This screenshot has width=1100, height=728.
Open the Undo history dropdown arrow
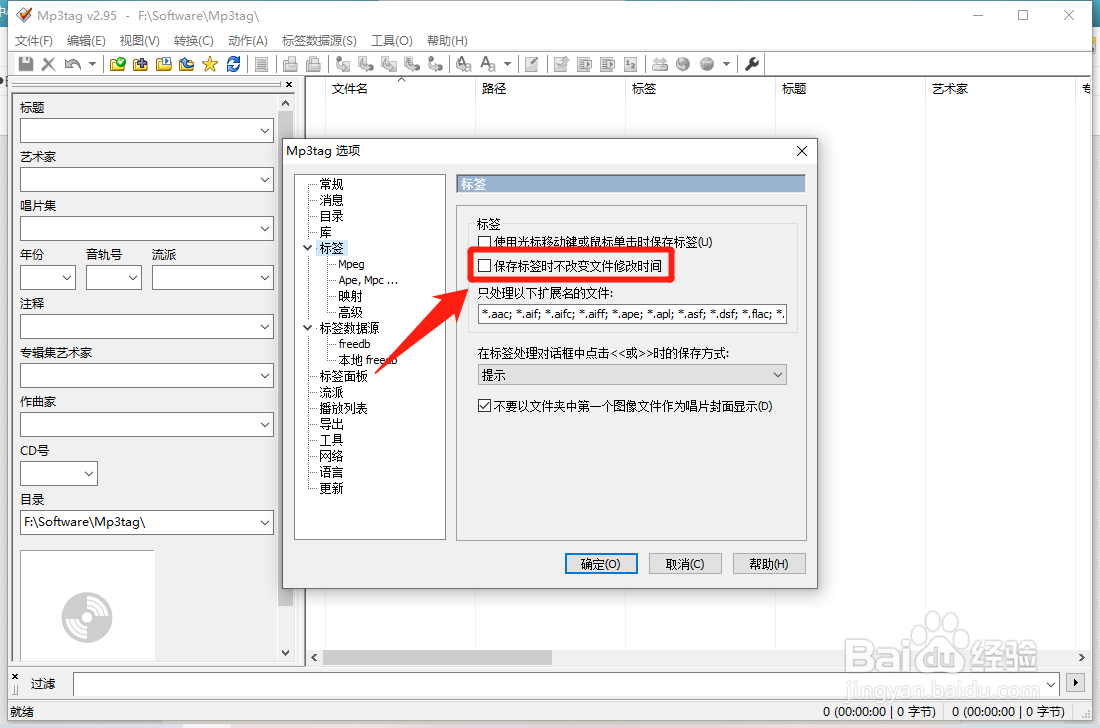[x=92, y=64]
